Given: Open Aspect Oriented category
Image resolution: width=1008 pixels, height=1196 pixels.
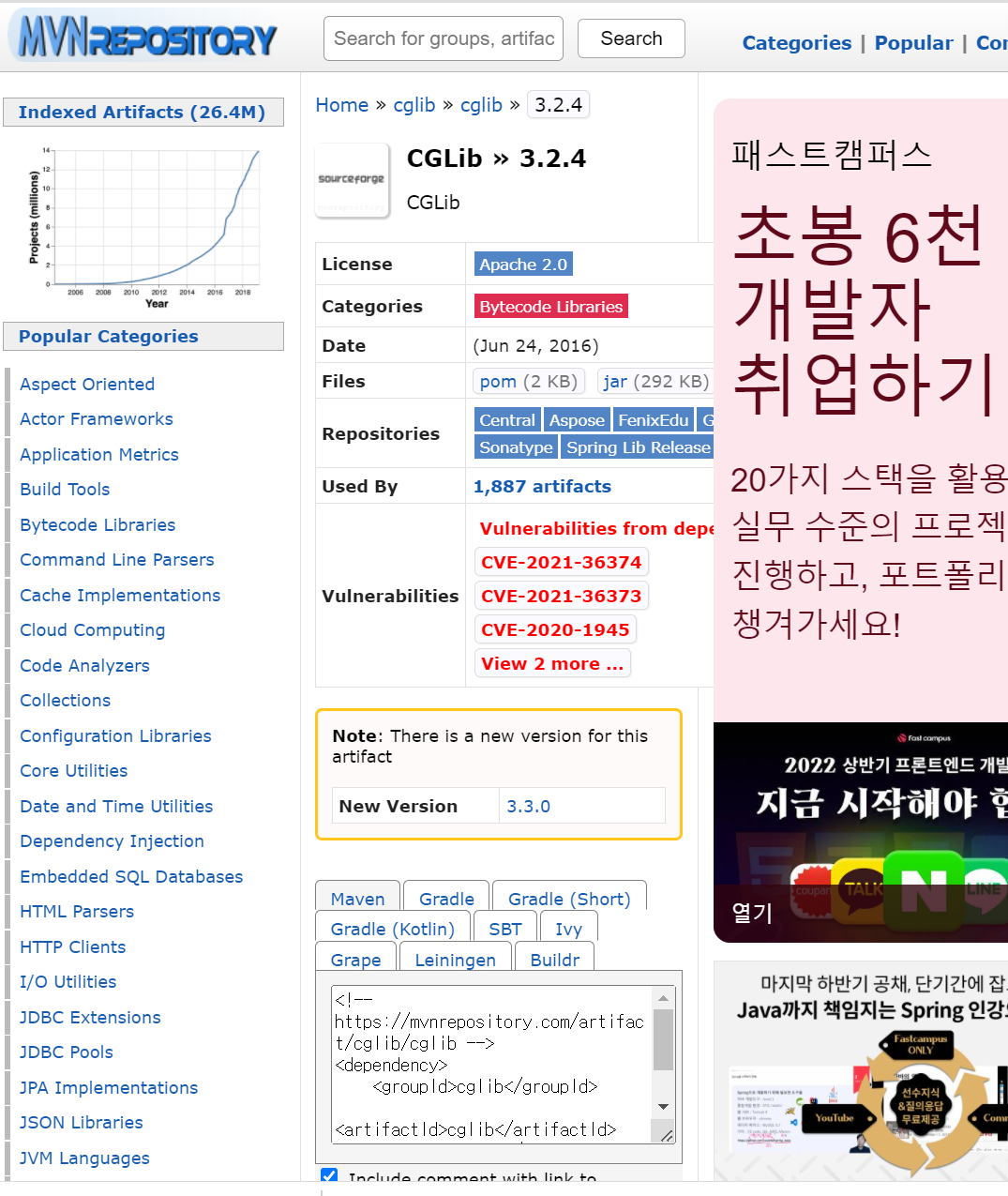Looking at the screenshot, I should (87, 384).
